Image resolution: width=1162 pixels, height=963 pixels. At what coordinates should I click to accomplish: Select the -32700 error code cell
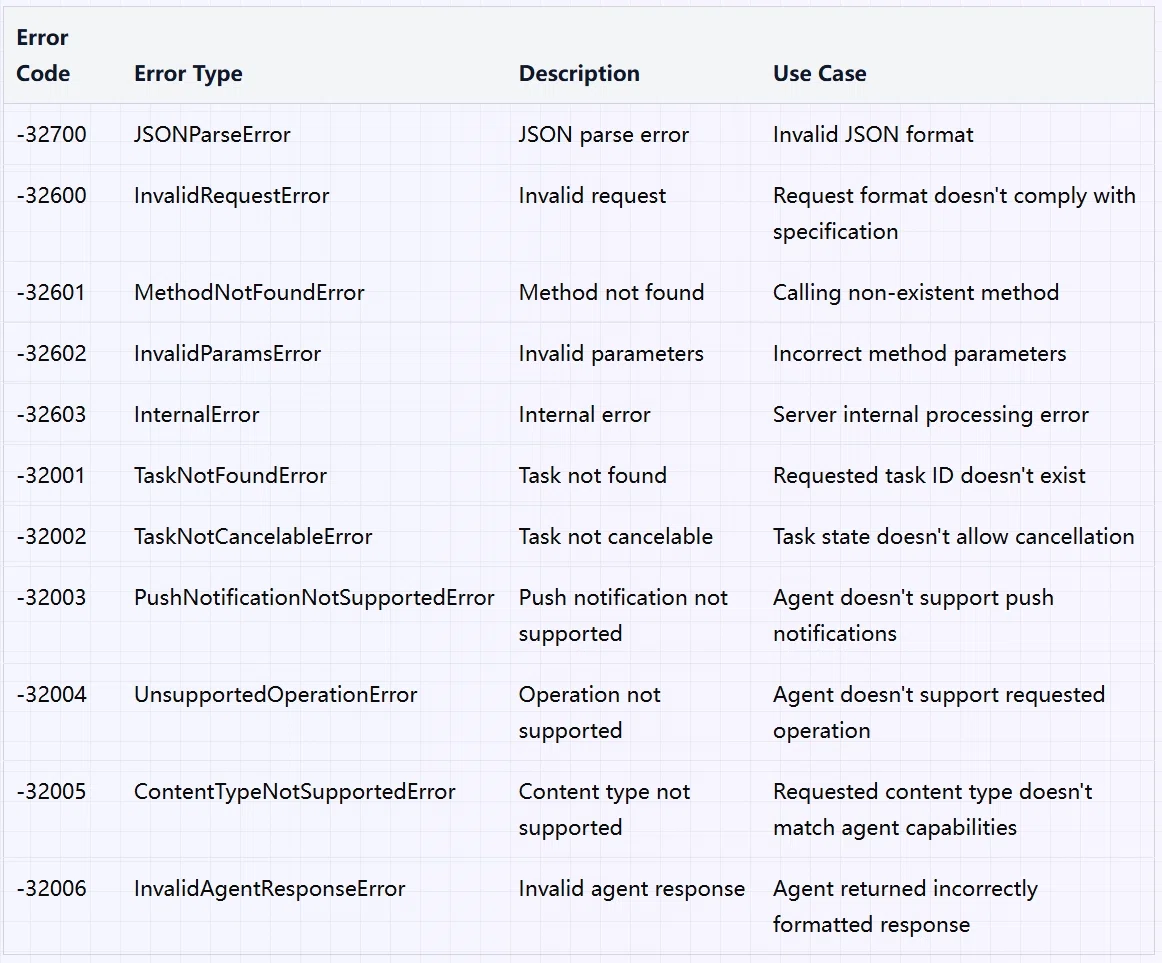pyautogui.click(x=51, y=135)
